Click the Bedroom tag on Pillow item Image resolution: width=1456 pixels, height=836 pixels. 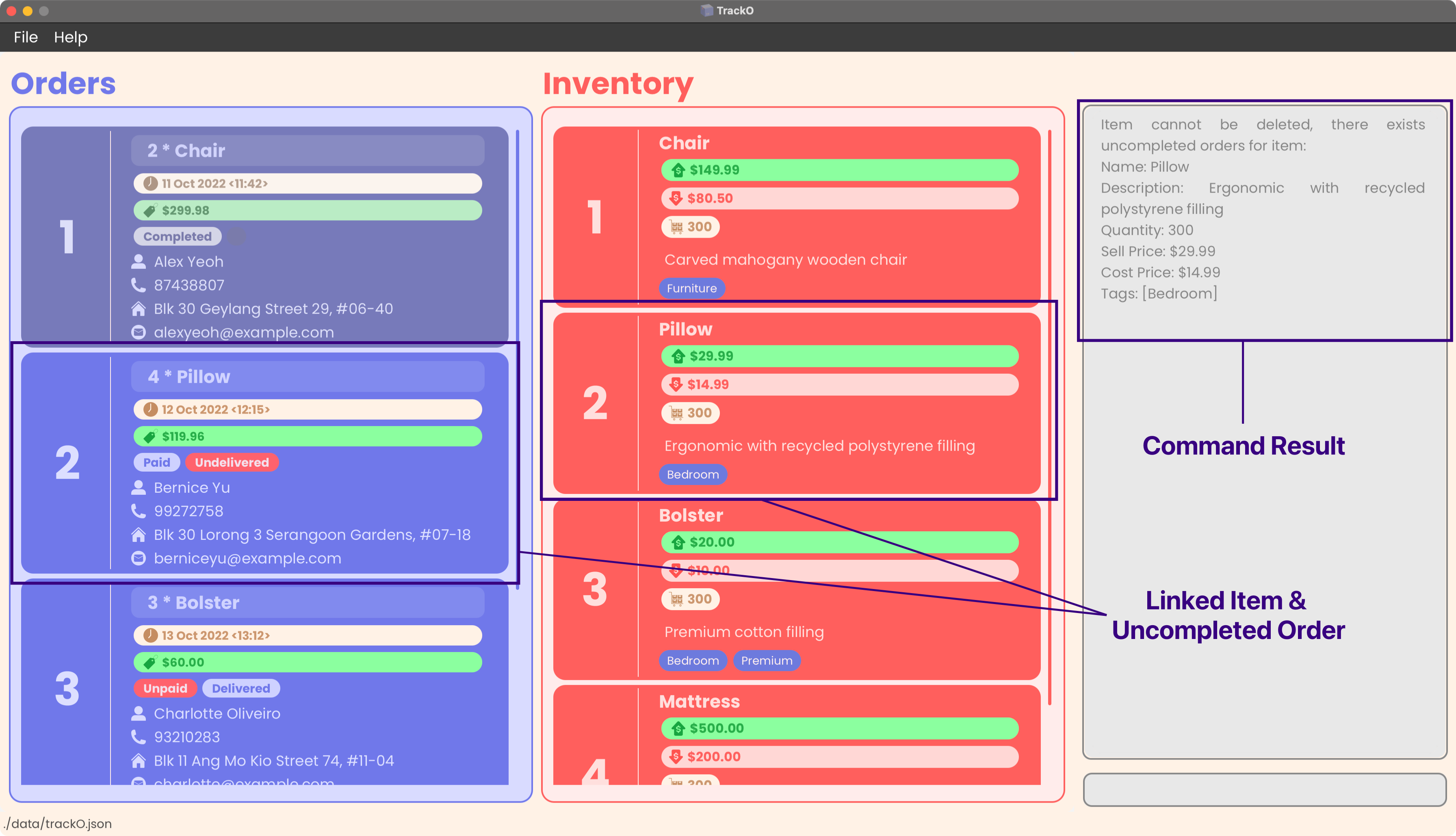click(693, 474)
